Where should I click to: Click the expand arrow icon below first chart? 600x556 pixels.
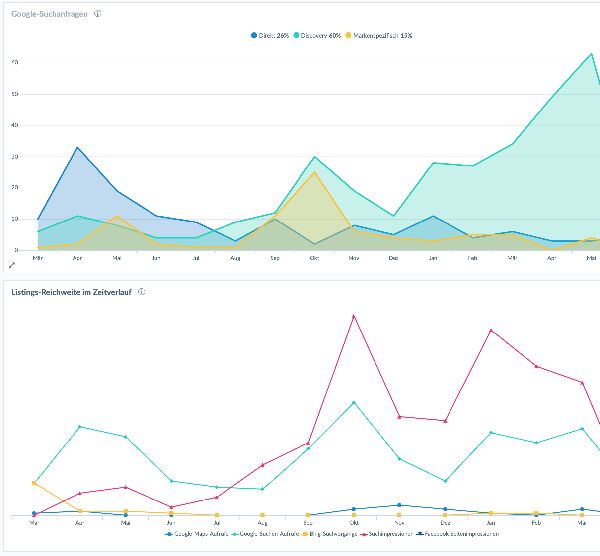pos(12,265)
